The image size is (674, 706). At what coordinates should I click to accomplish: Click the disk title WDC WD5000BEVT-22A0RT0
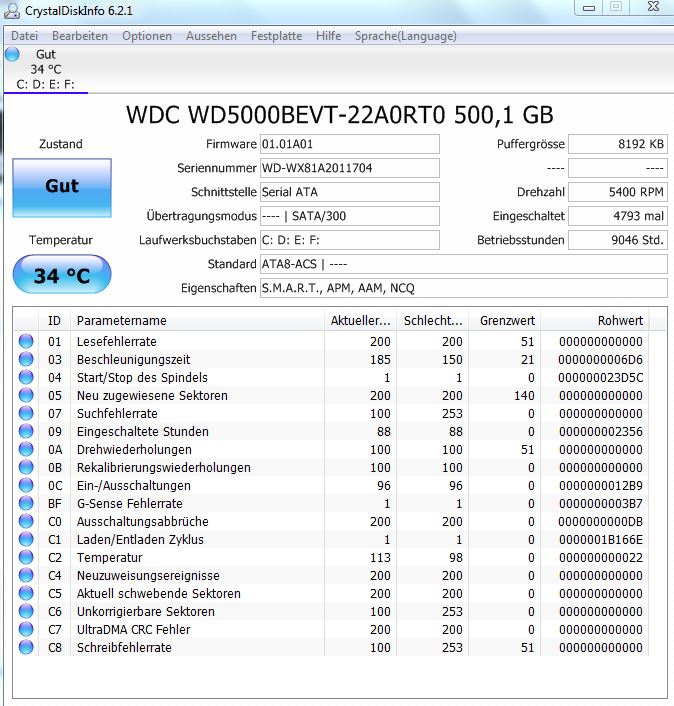click(340, 115)
